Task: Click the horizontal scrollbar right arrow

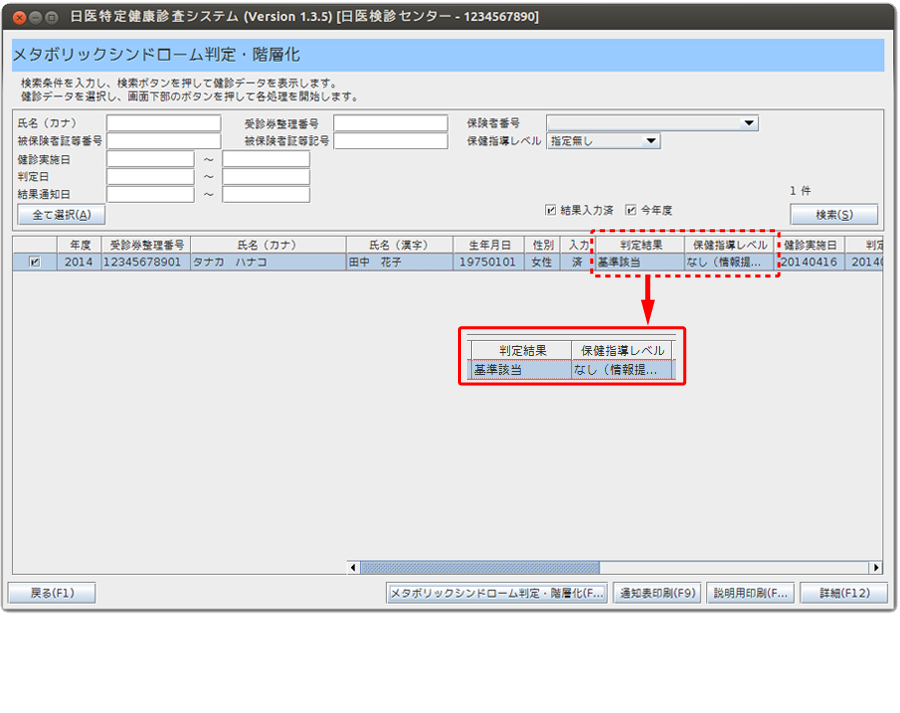Action: coord(876,568)
